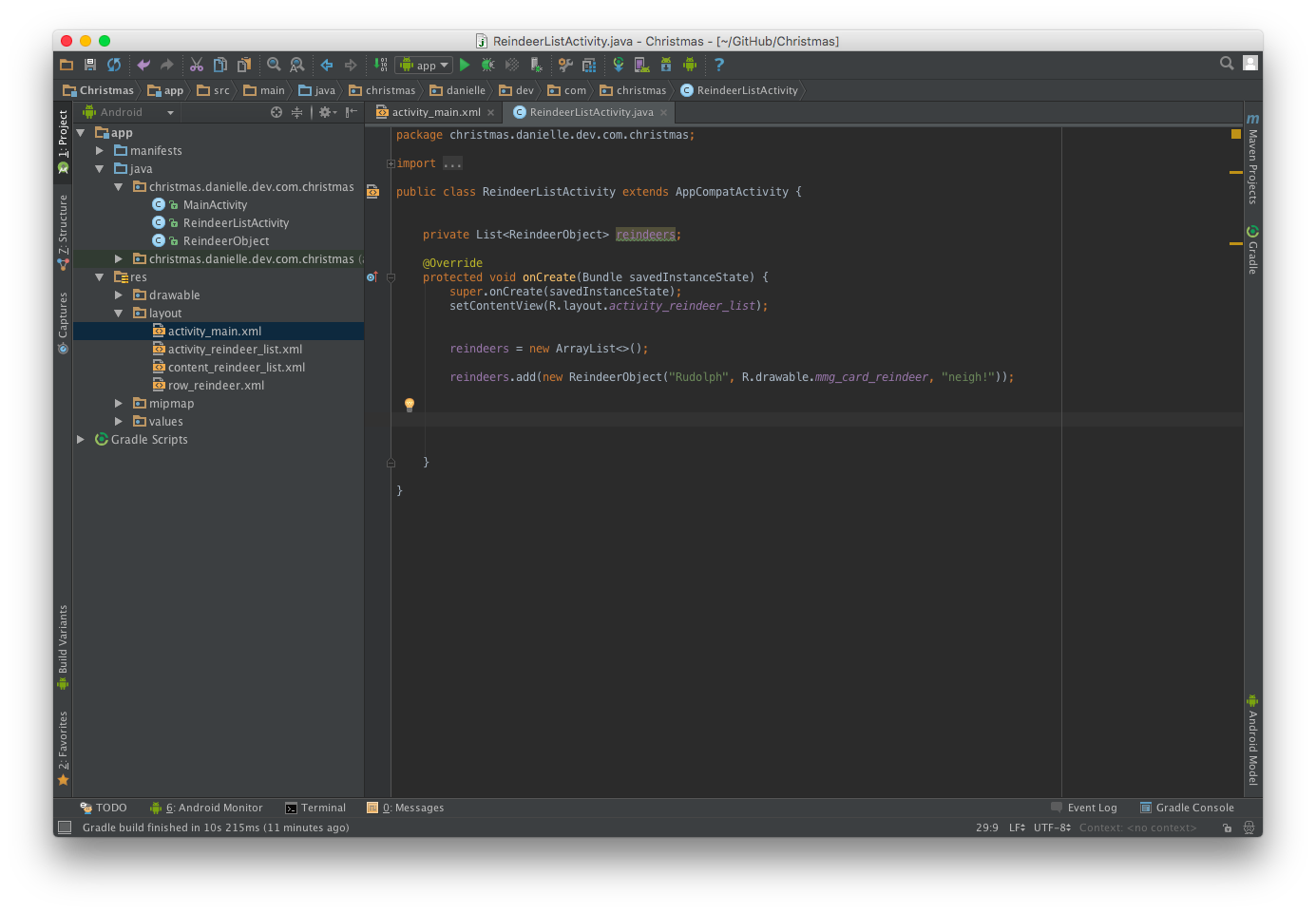Click the yellow inspection status square indicator
The image size is (1316, 913).
[x=1236, y=134]
